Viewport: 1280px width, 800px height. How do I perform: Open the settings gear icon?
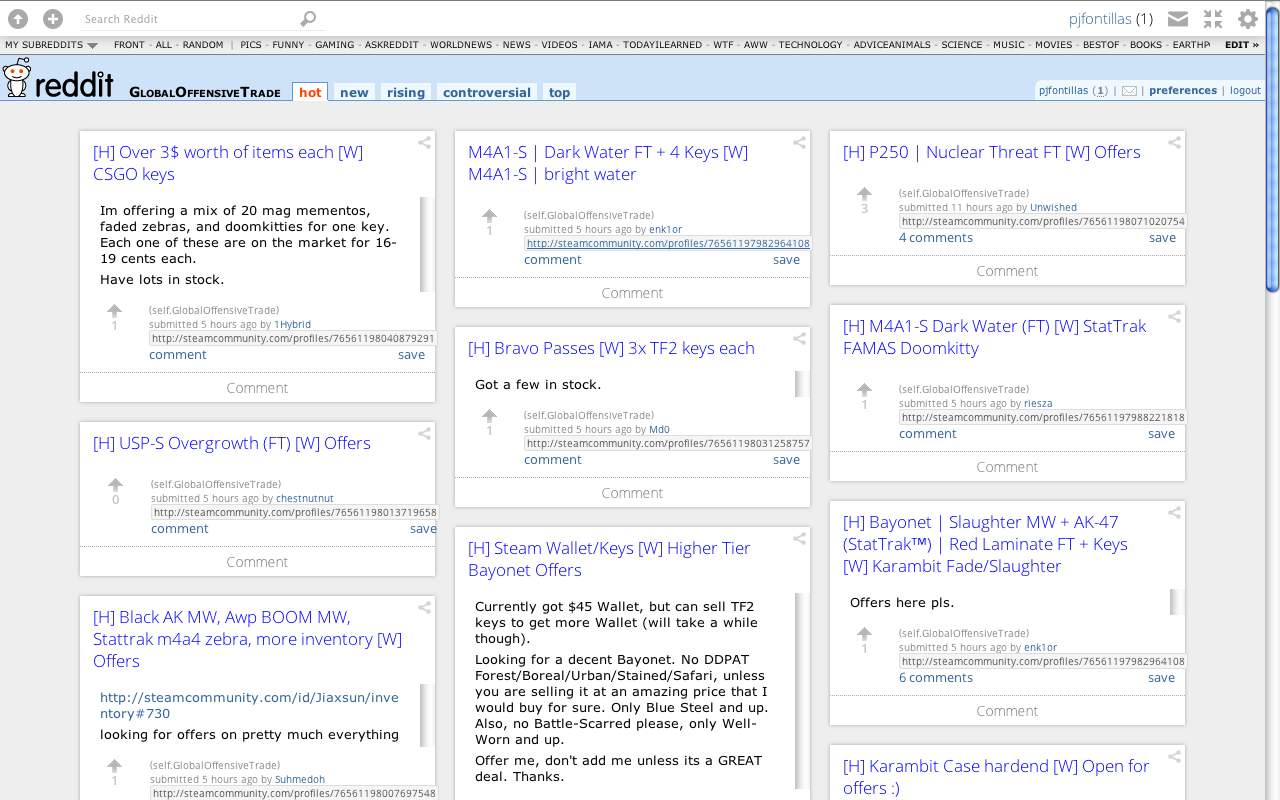coord(1248,18)
